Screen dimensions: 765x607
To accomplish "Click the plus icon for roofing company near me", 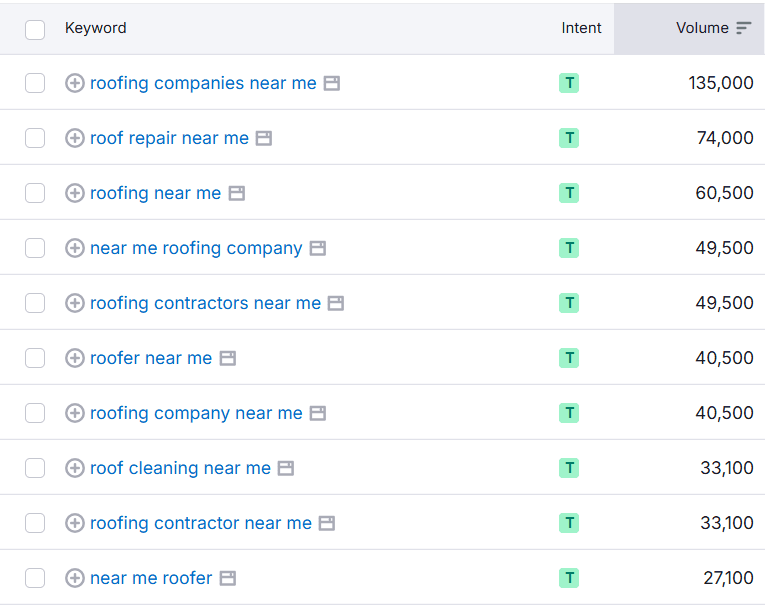I will point(75,413).
